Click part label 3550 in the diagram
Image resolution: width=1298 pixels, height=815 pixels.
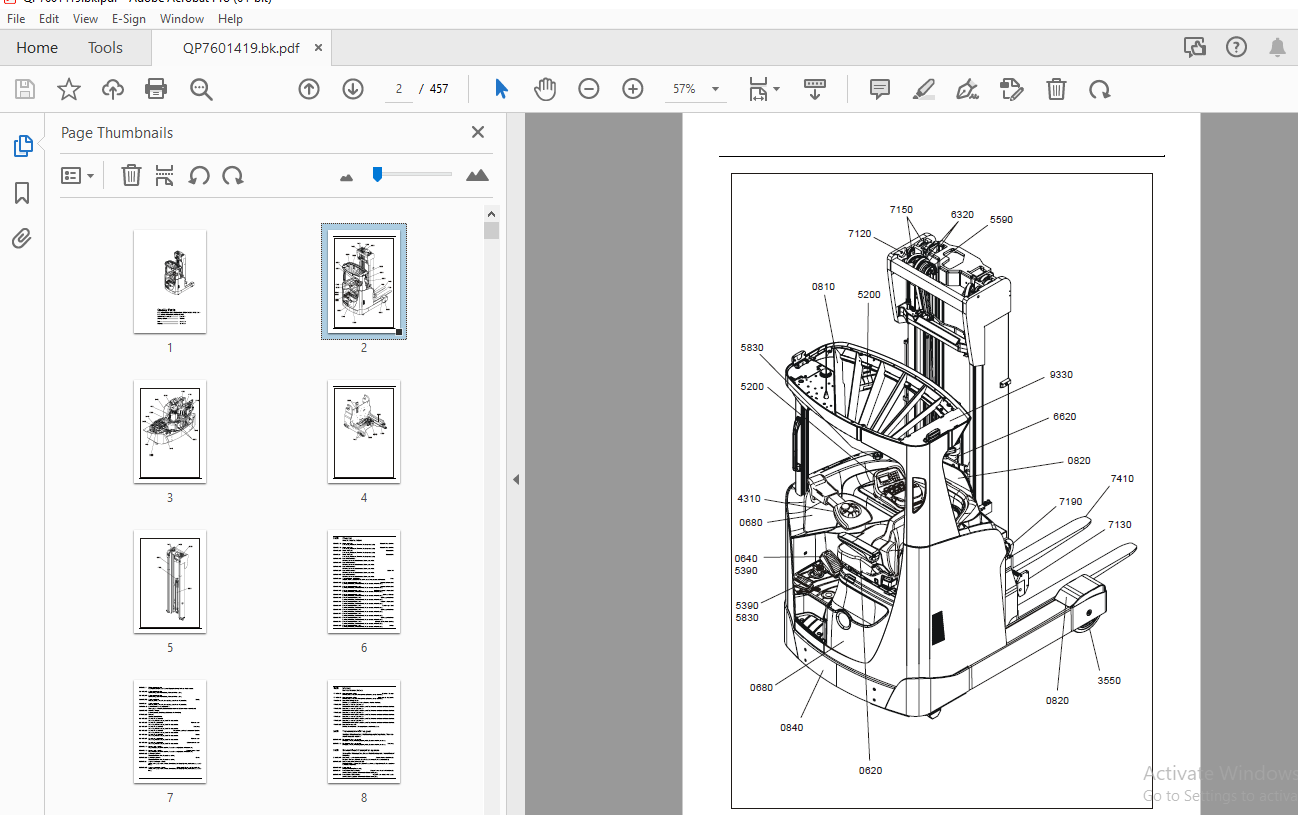pyautogui.click(x=1109, y=681)
